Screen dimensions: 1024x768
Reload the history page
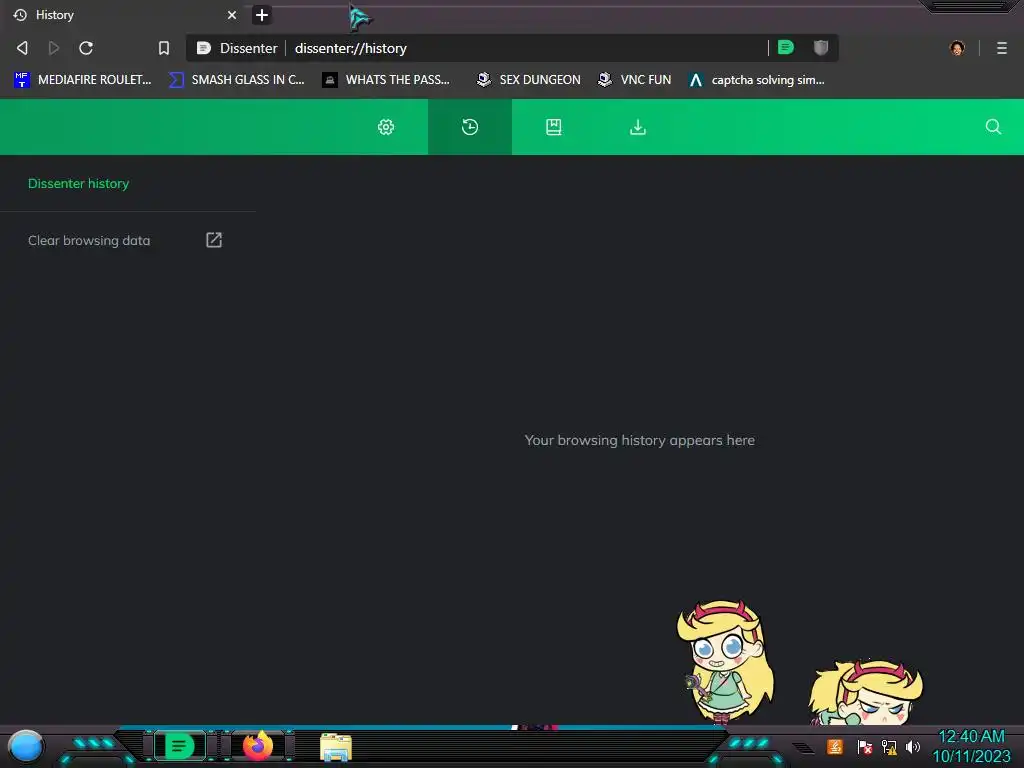pos(86,48)
